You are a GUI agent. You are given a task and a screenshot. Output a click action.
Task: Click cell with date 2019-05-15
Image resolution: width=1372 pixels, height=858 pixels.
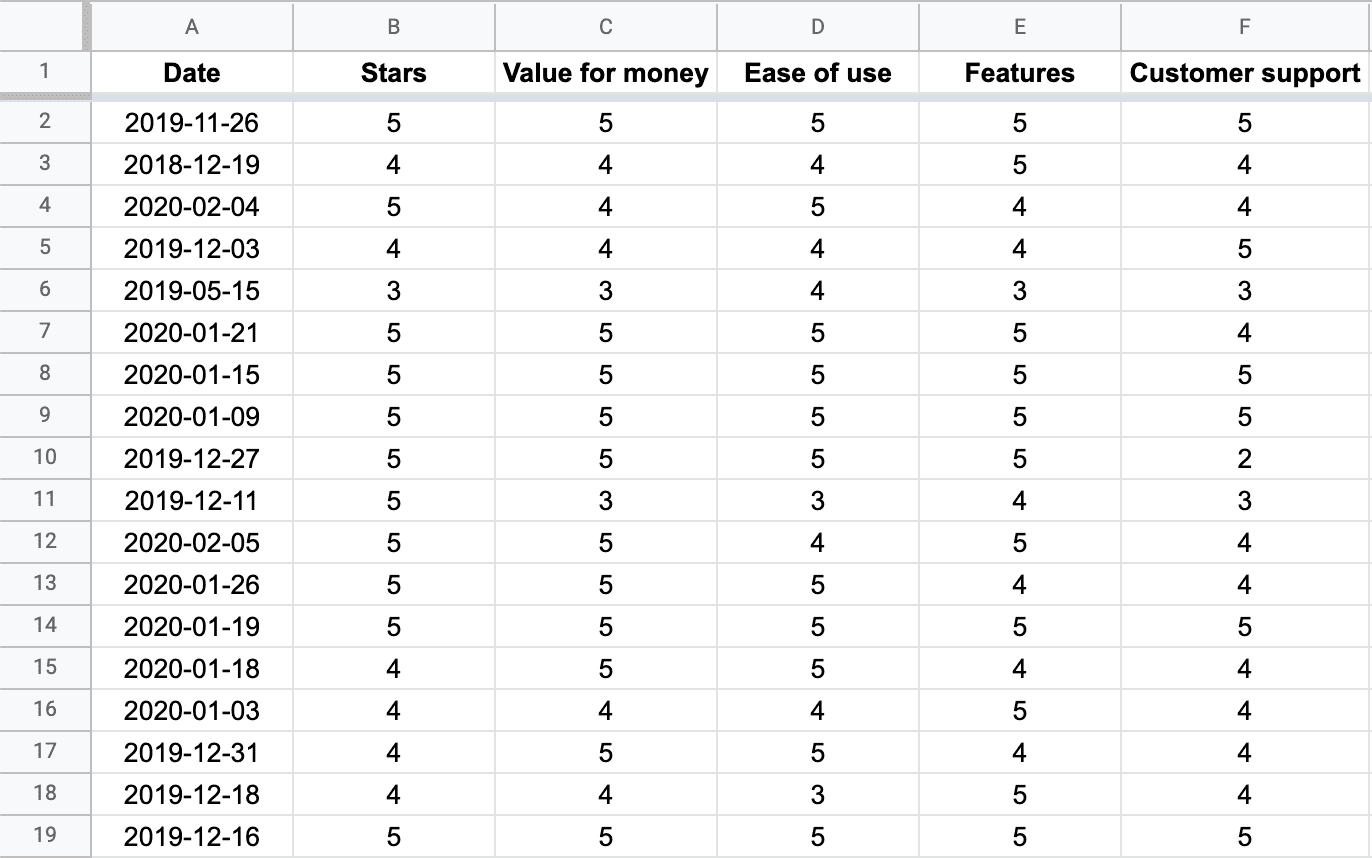tap(192, 291)
